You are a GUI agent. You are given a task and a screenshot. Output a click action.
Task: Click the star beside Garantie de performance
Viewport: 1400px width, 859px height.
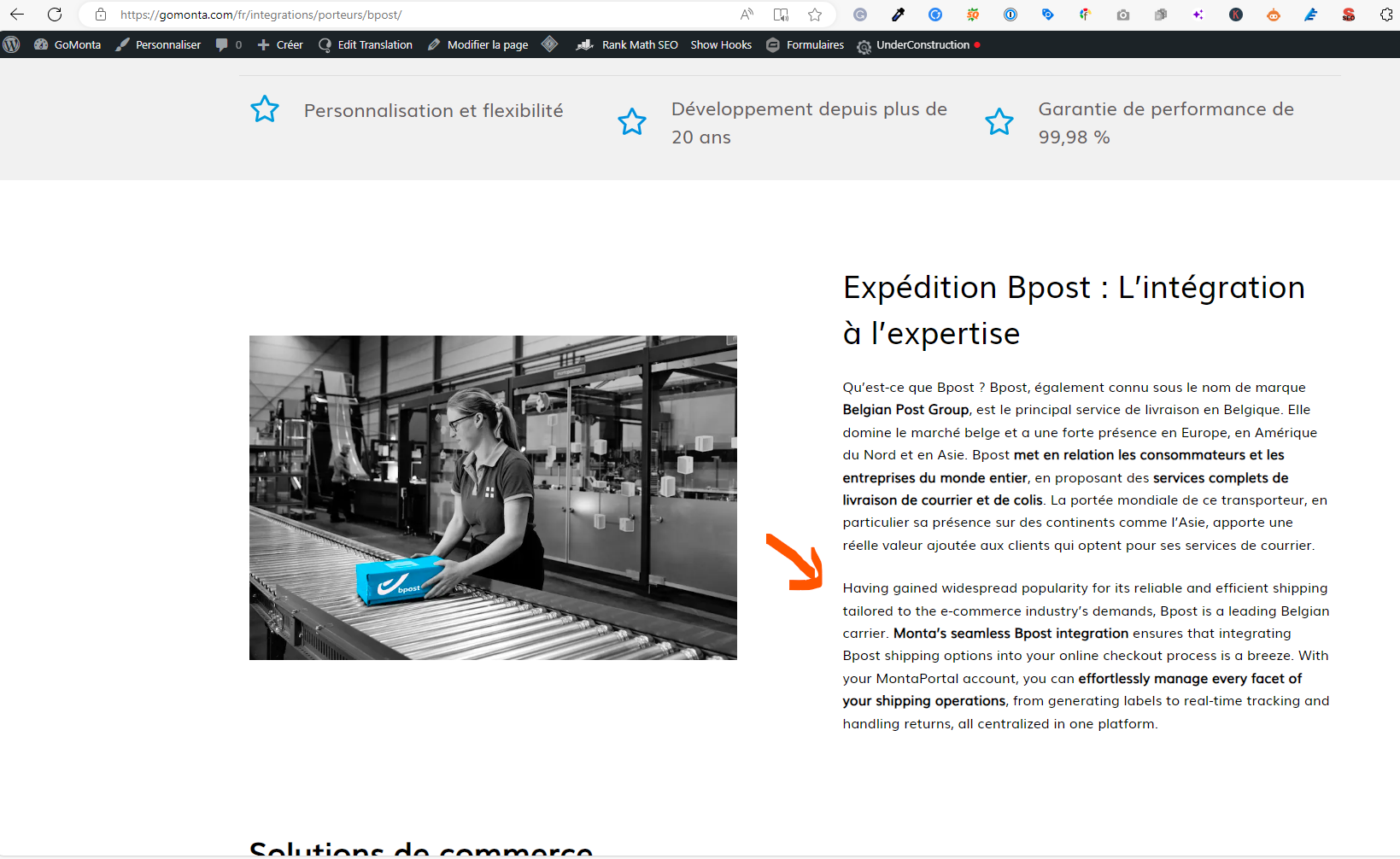(x=999, y=122)
